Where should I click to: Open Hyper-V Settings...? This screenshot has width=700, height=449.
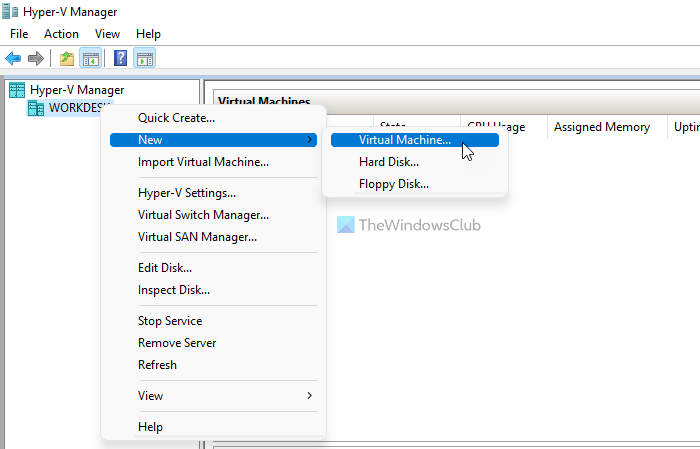[213, 193]
